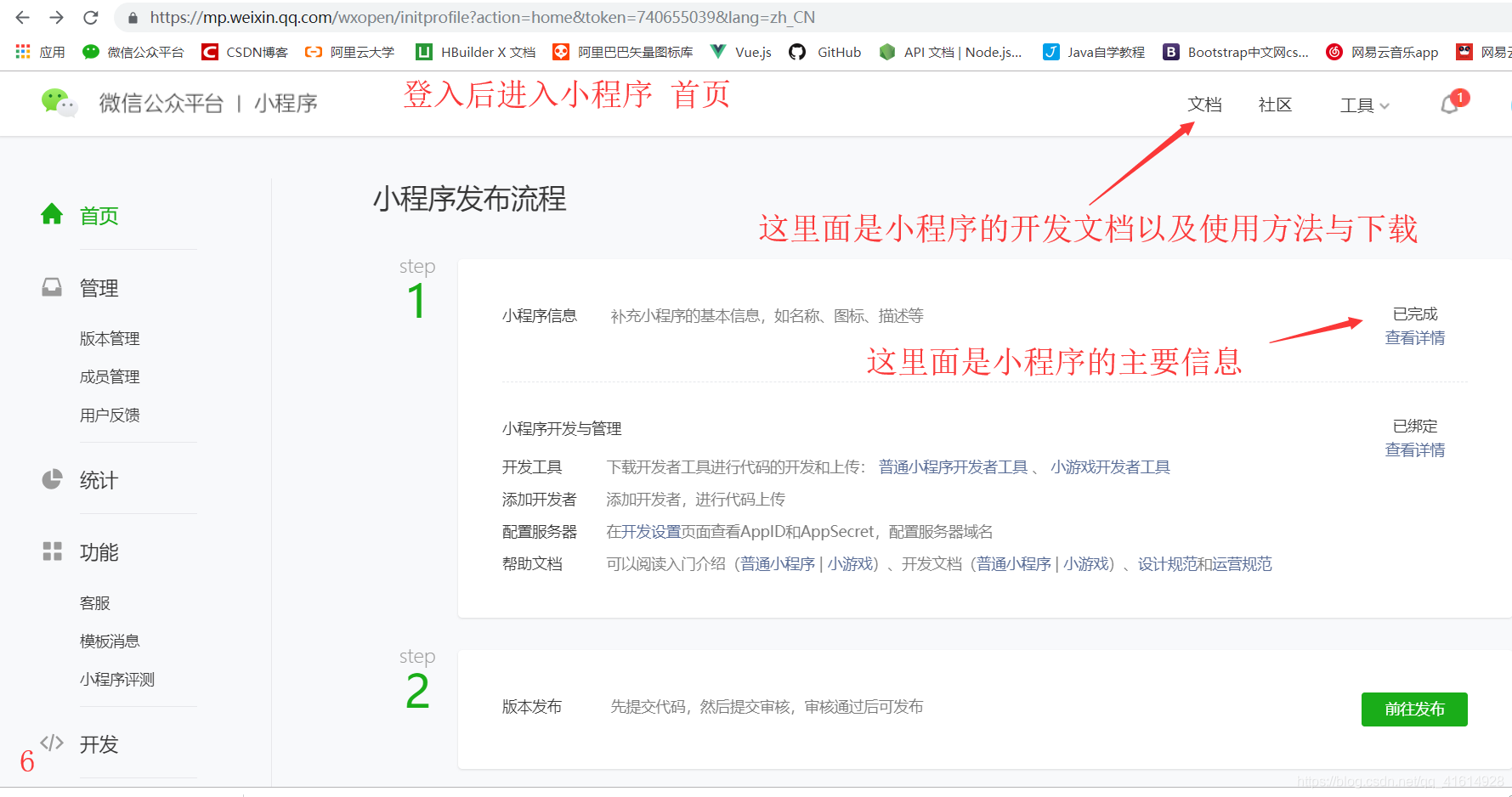
Task: Open 网易云音乐app bookmark
Action: tap(1382, 52)
